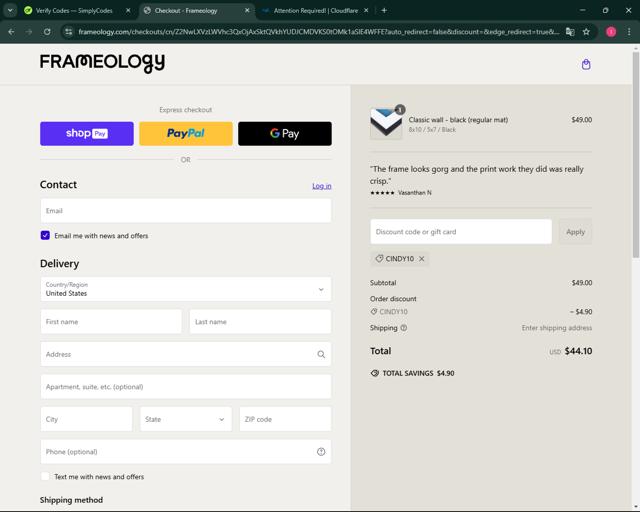640x512 pixels.
Task: Bookmark this page with the star icon
Action: [x=586, y=31]
